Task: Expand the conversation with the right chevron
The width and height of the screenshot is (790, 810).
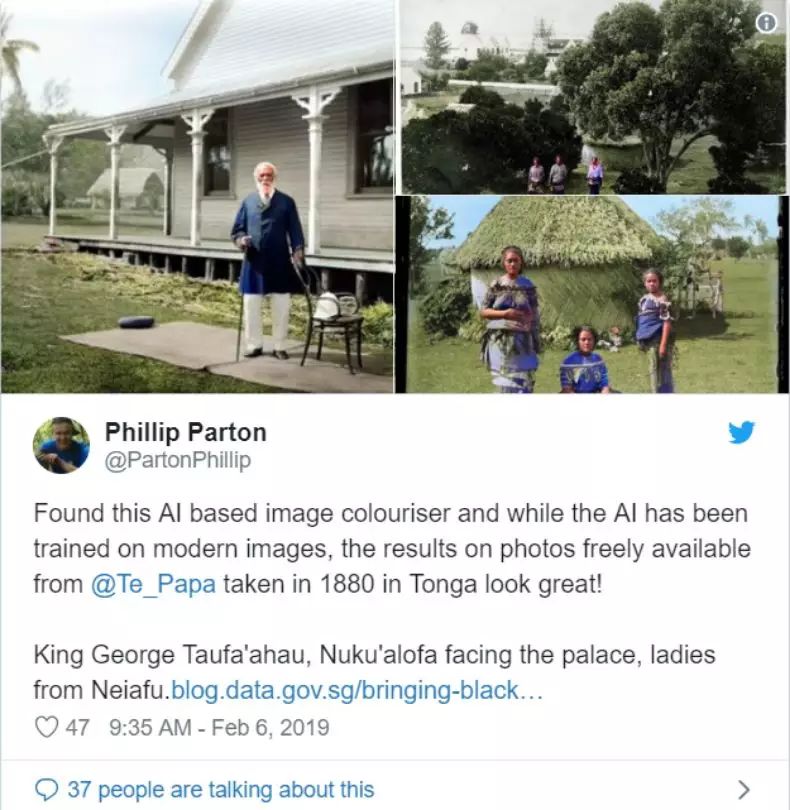Action: pos(743,789)
